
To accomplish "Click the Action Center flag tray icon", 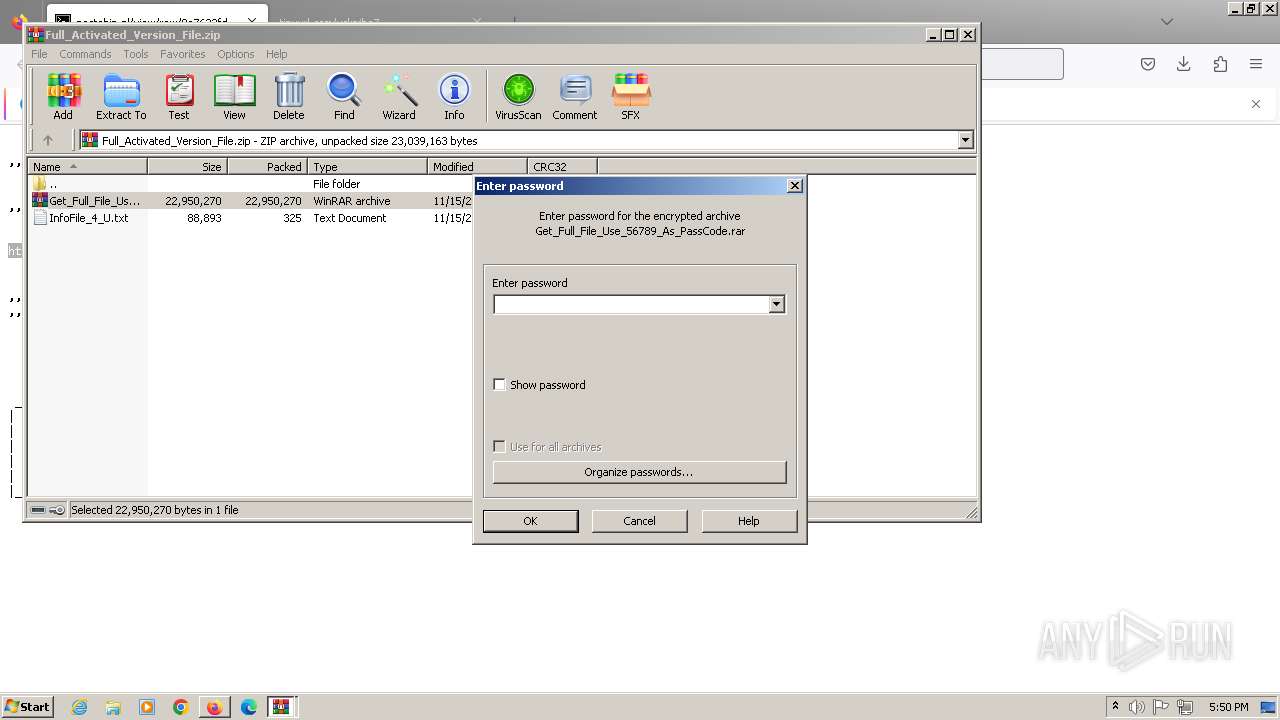I will [x=1162, y=707].
